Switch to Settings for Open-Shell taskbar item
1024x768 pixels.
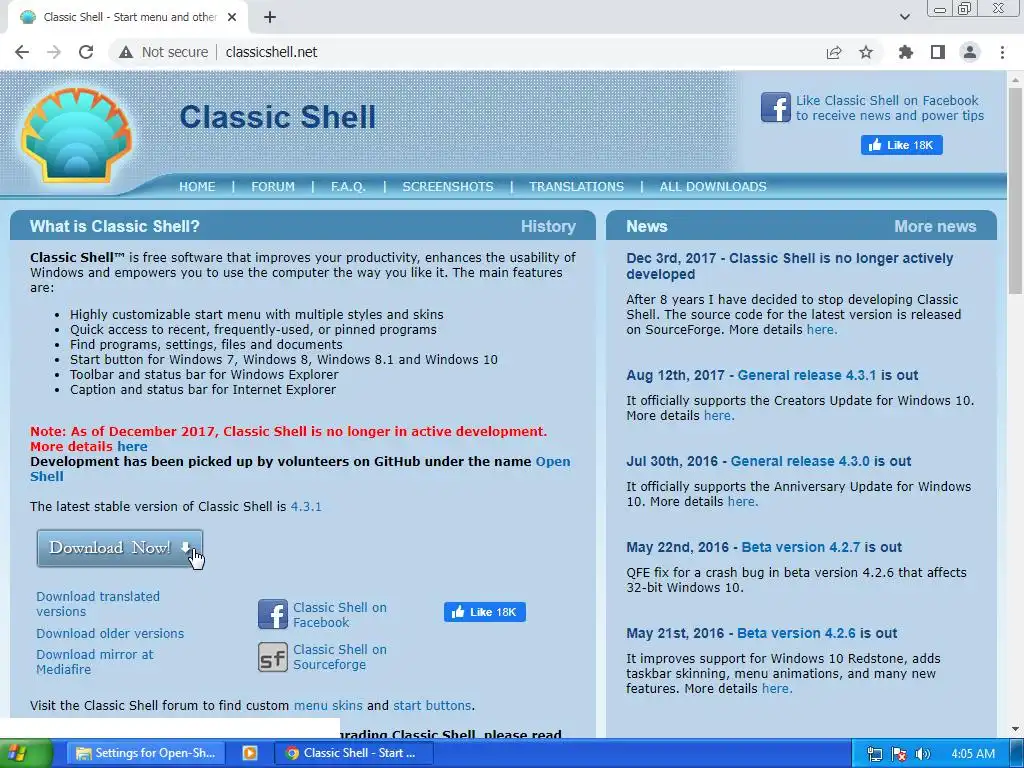tap(147, 754)
